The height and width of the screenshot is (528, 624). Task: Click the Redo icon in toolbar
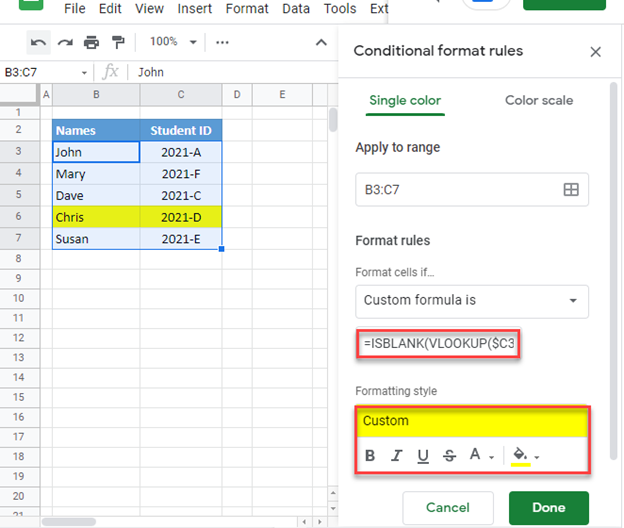65,42
